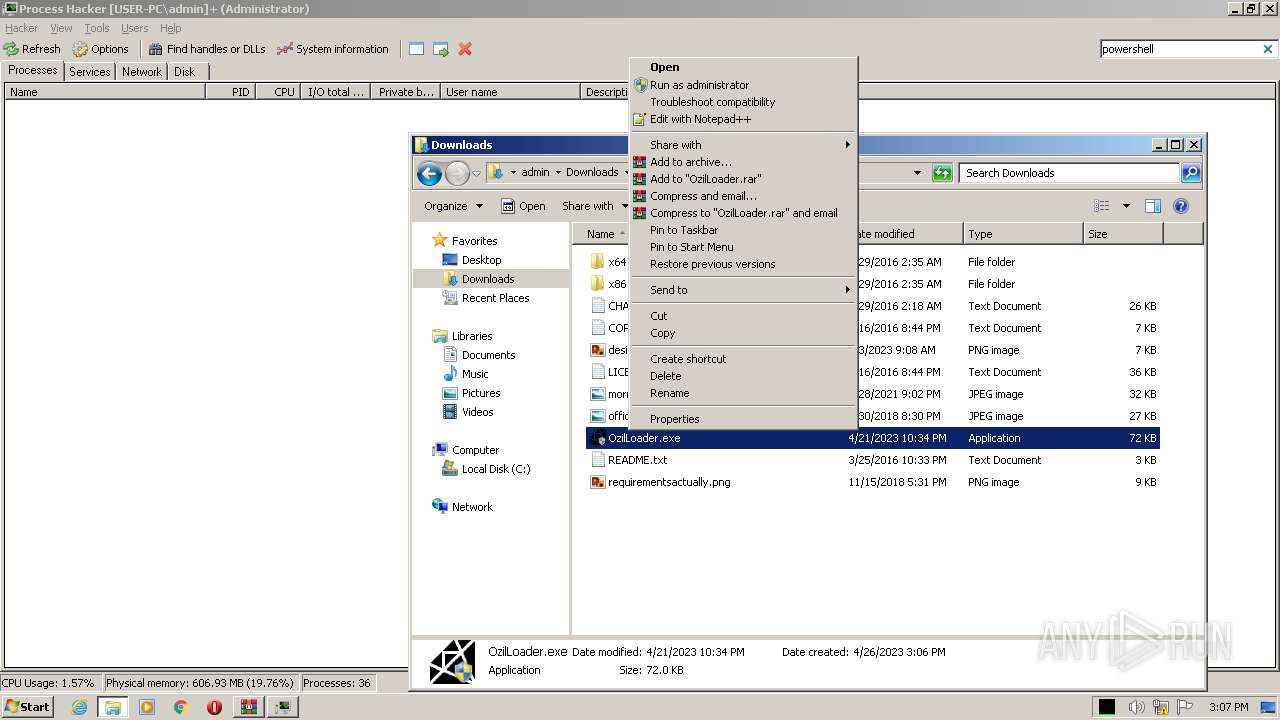The image size is (1280, 720).
Task: Select requirementsactually.png file
Action: (872, 482)
